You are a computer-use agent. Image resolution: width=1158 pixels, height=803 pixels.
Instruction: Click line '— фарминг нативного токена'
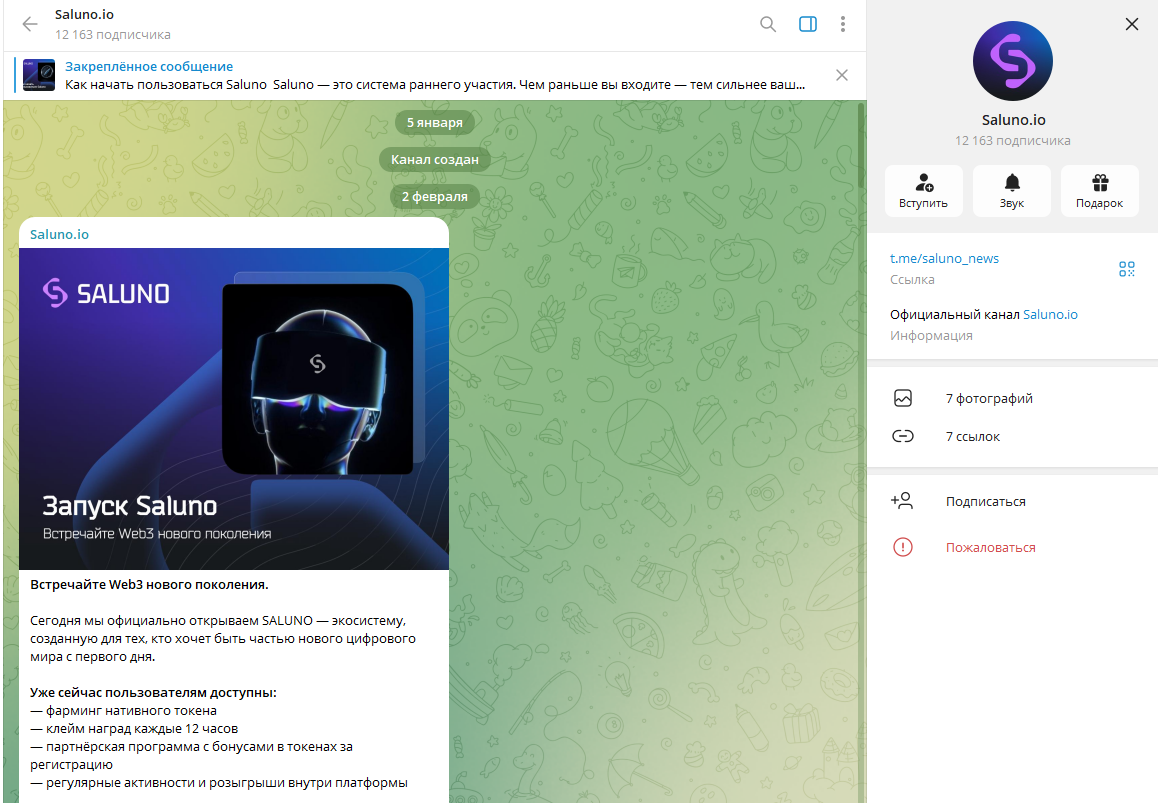pyautogui.click(x=123, y=711)
